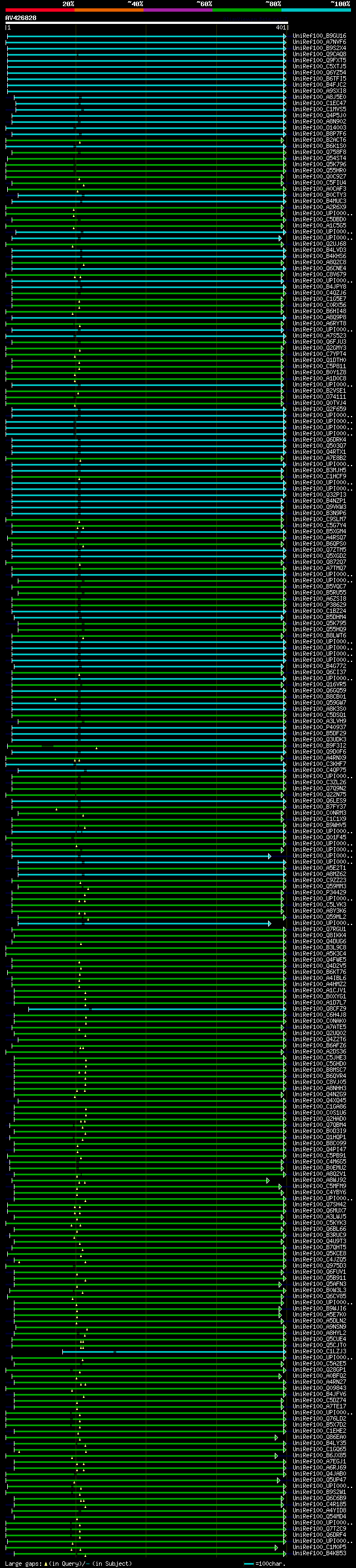
Task: Click the white query sequence bar
Action: pyautogui.click(x=146, y=23)
